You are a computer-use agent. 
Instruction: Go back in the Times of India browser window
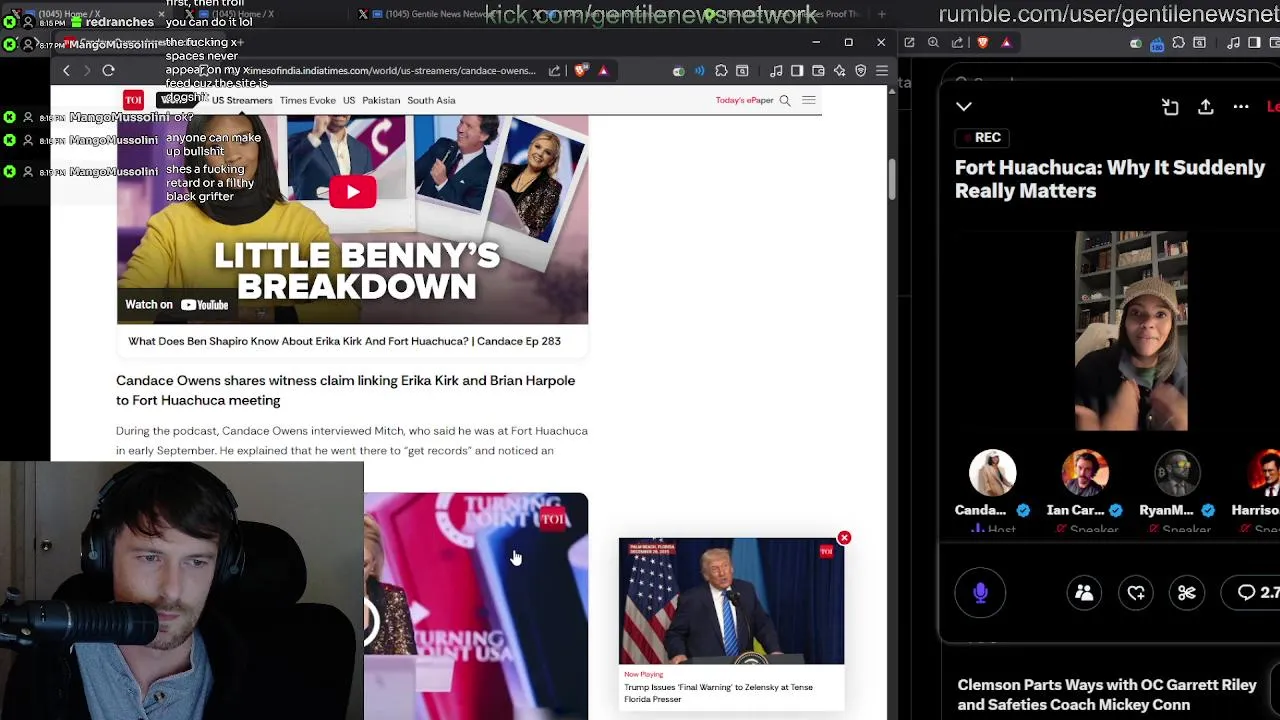click(66, 71)
